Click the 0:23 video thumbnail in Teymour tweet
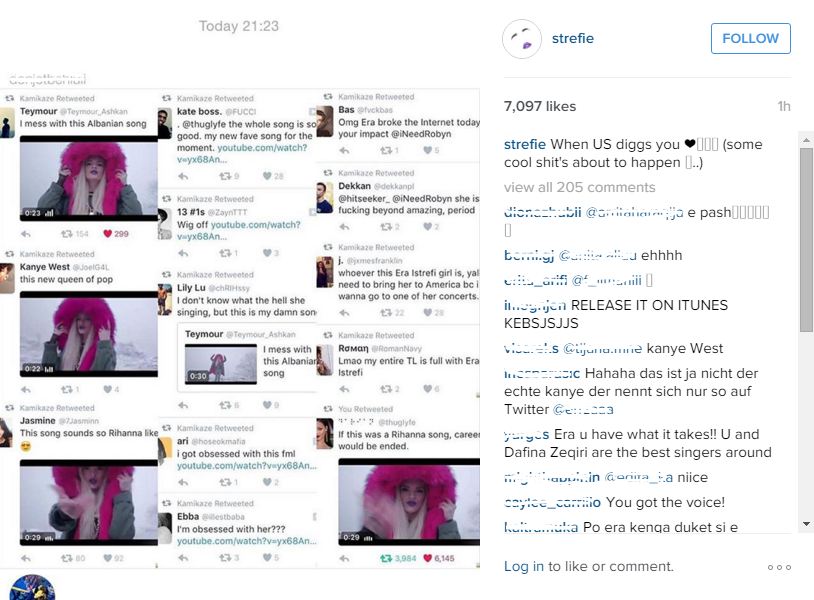This screenshot has height=600, width=814. point(89,179)
